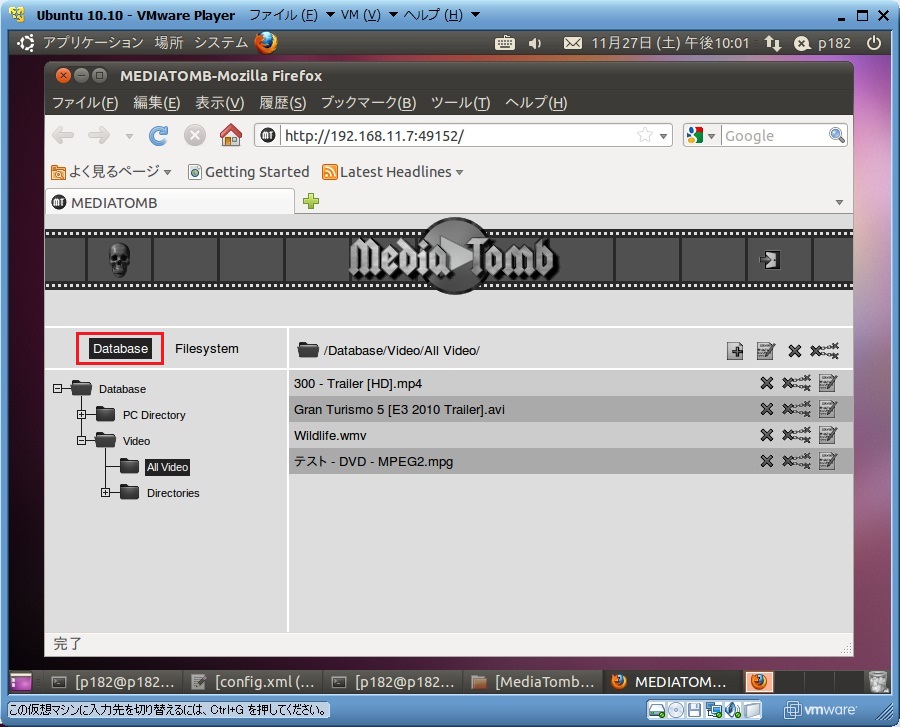Screen dimensions: 900x727
Task: Select the Directories folder
Action: (x=173, y=493)
